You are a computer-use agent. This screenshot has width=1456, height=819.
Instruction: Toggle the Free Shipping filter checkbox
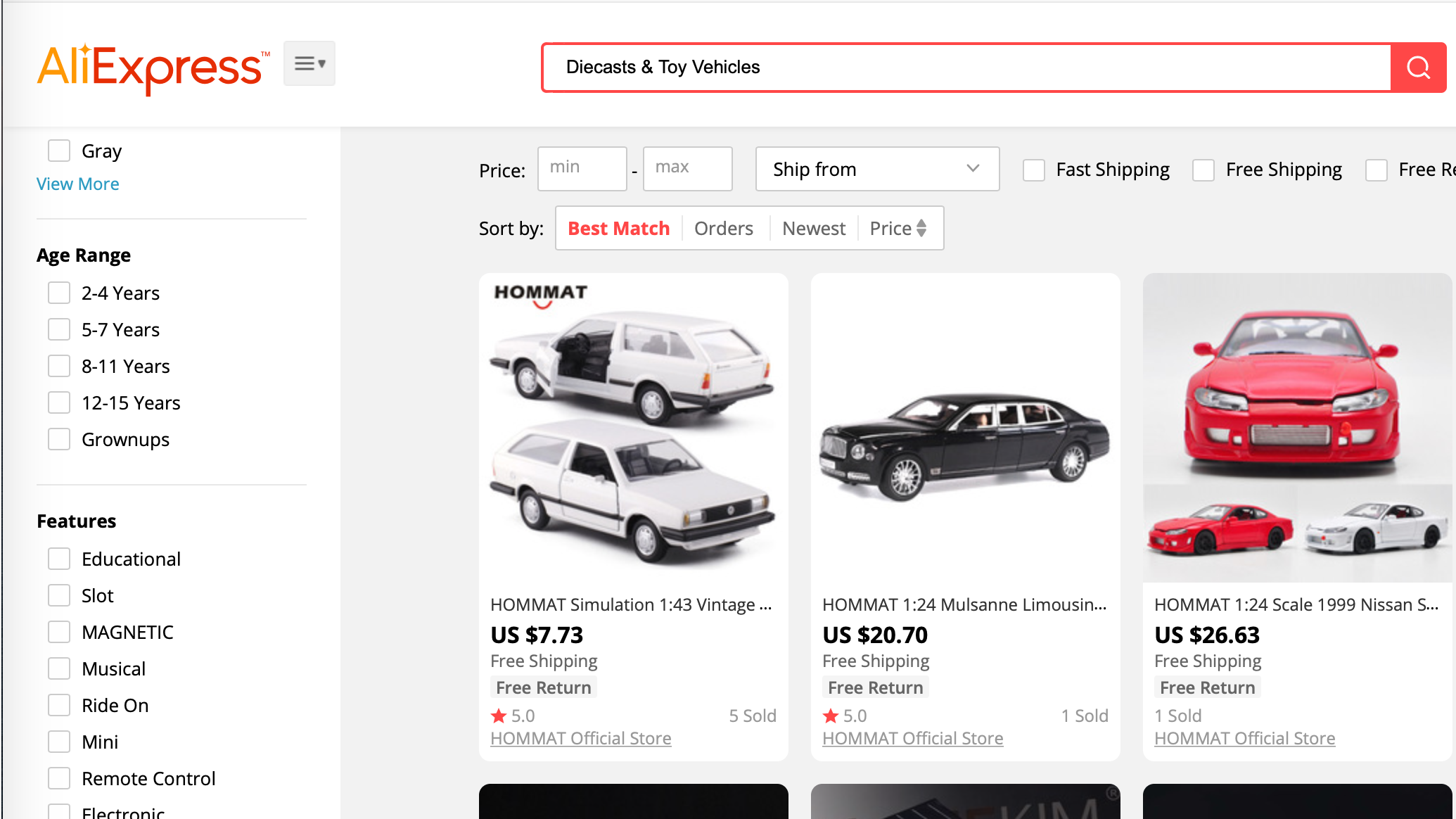(x=1203, y=170)
